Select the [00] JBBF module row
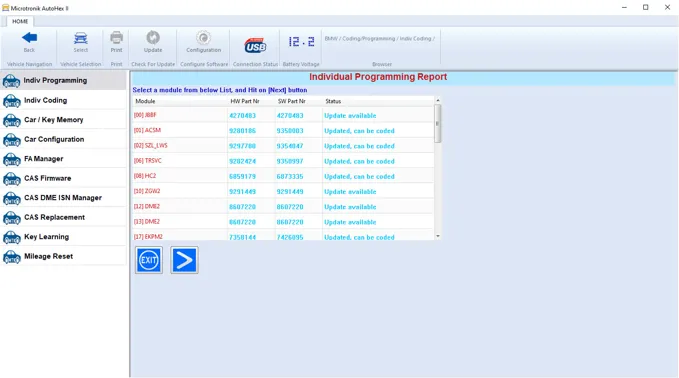This screenshot has width=679, height=378. [283, 115]
